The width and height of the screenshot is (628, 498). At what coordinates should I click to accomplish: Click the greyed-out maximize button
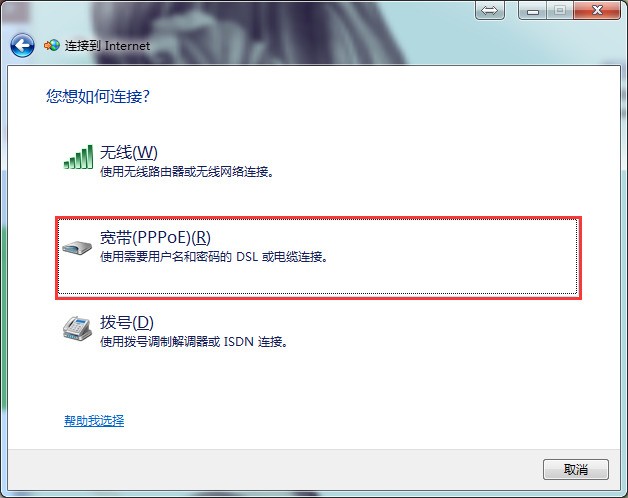pos(560,10)
